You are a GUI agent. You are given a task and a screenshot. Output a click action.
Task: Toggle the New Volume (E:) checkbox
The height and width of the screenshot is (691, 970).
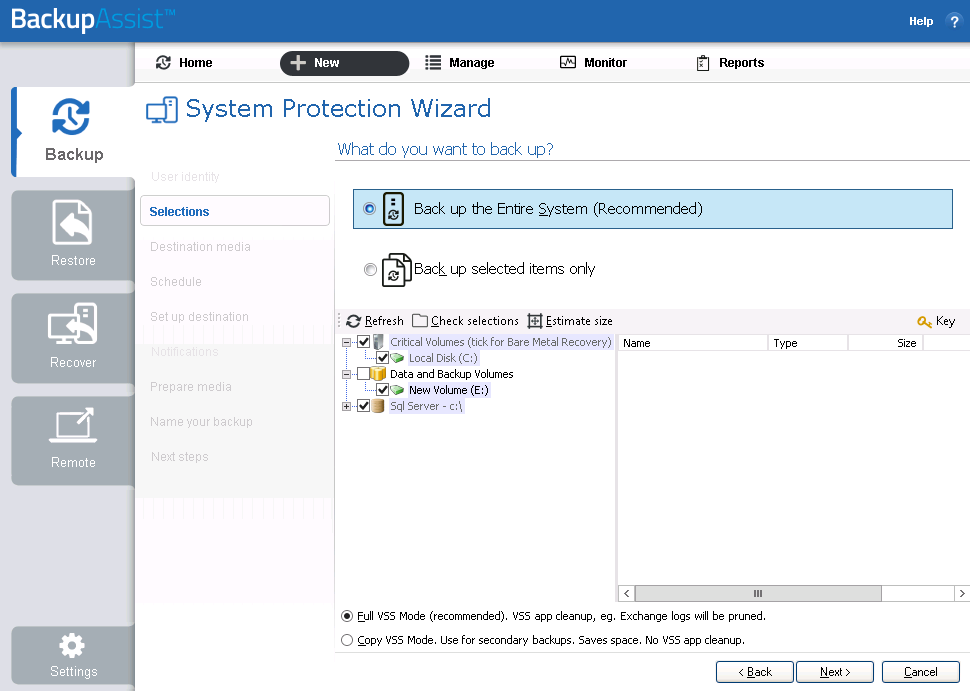(382, 390)
